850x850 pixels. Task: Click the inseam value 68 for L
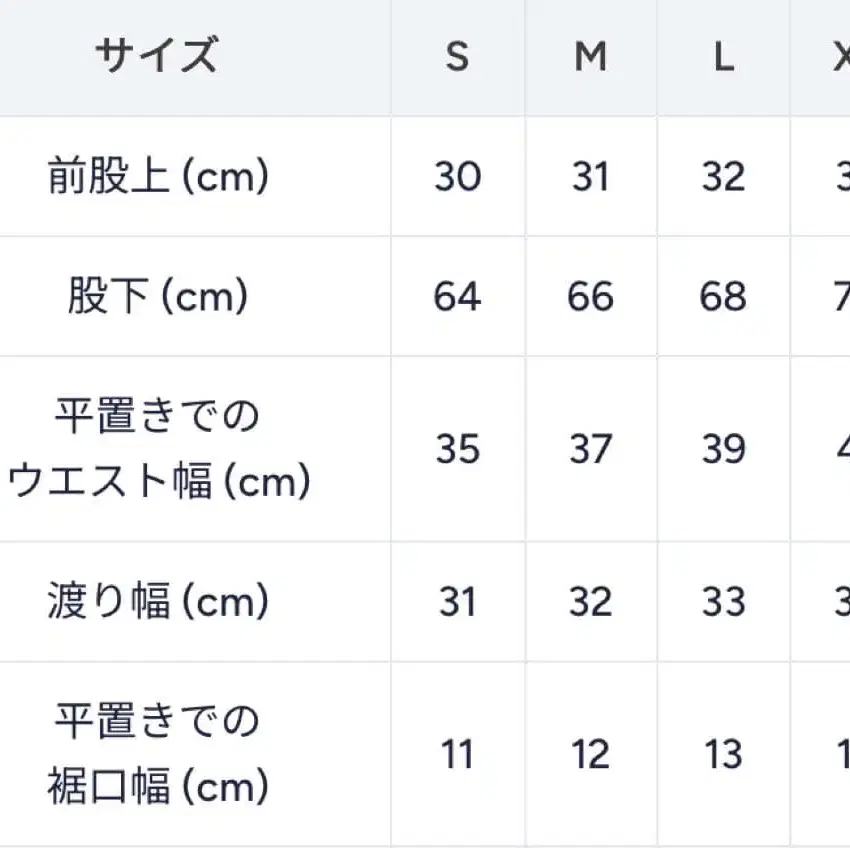(x=723, y=297)
